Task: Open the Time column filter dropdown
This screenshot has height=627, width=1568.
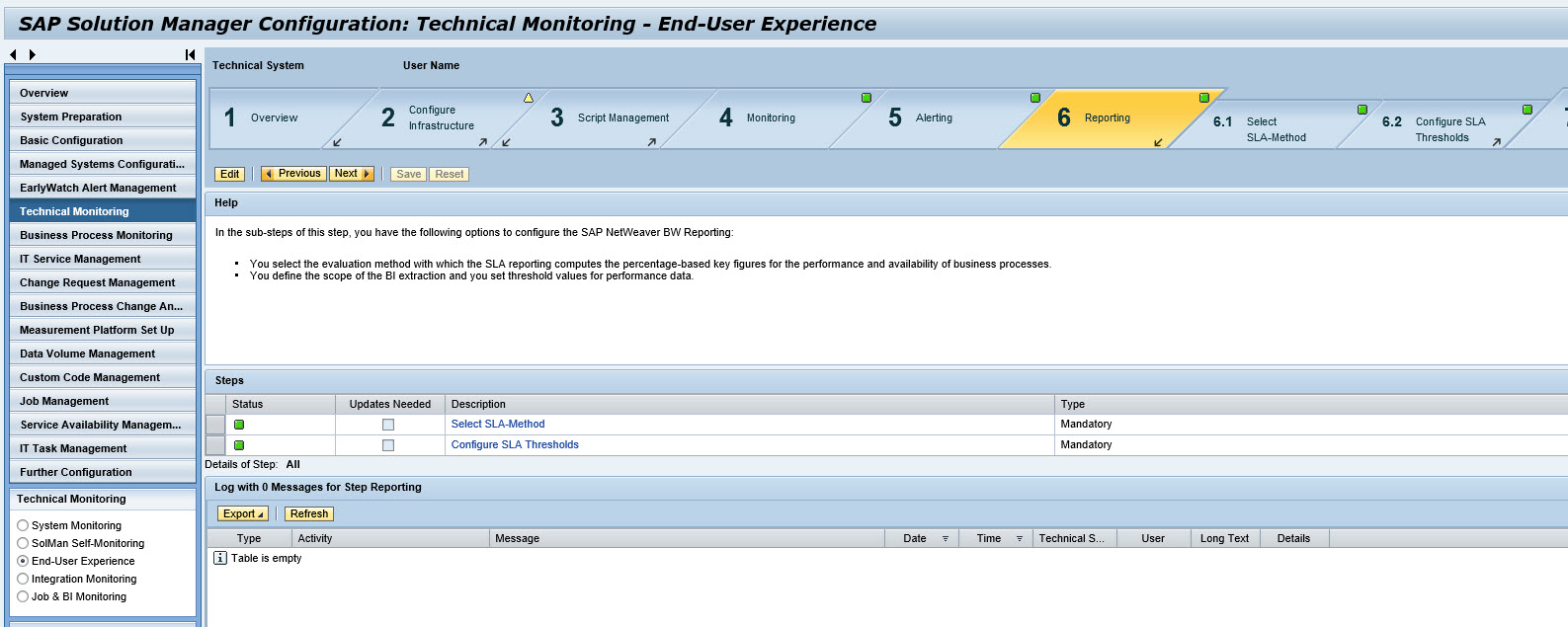Action: point(1020,539)
